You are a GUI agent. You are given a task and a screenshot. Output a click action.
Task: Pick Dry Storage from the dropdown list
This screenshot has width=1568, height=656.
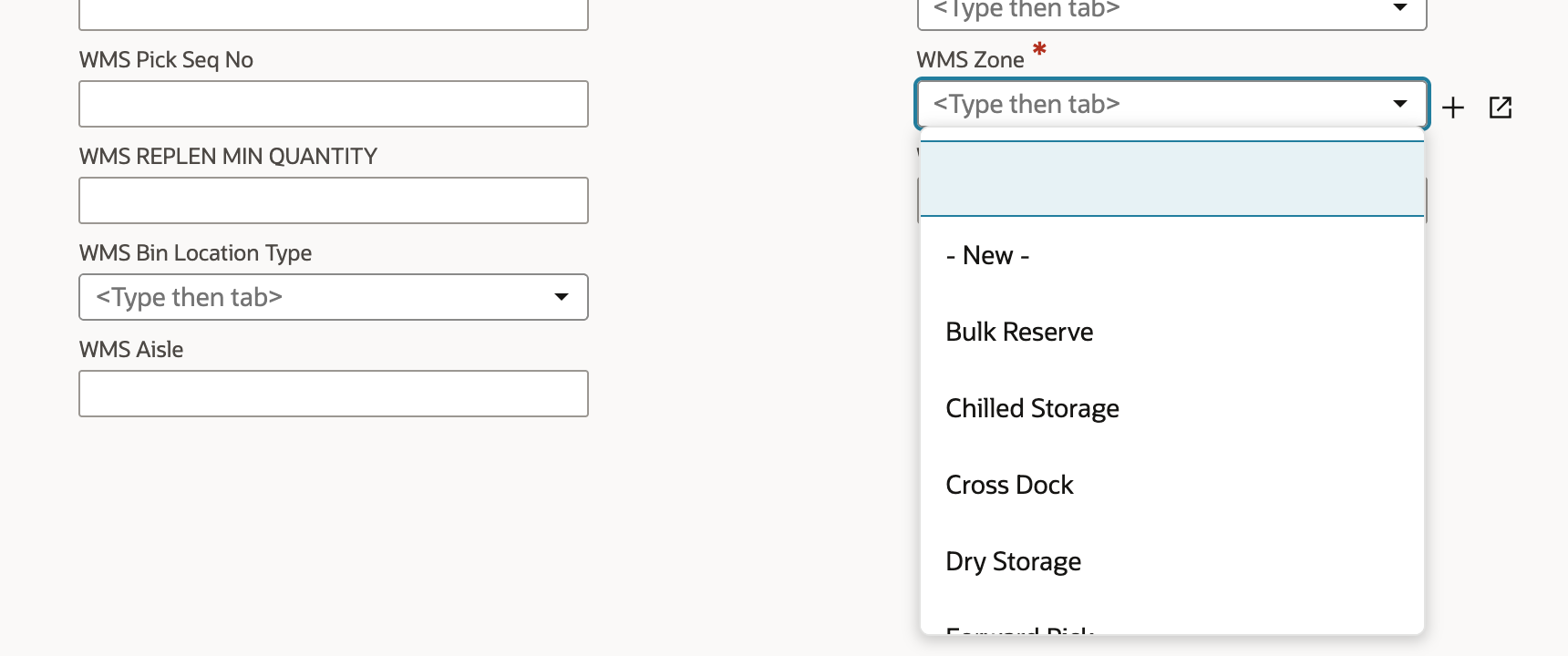pyautogui.click(x=1172, y=561)
